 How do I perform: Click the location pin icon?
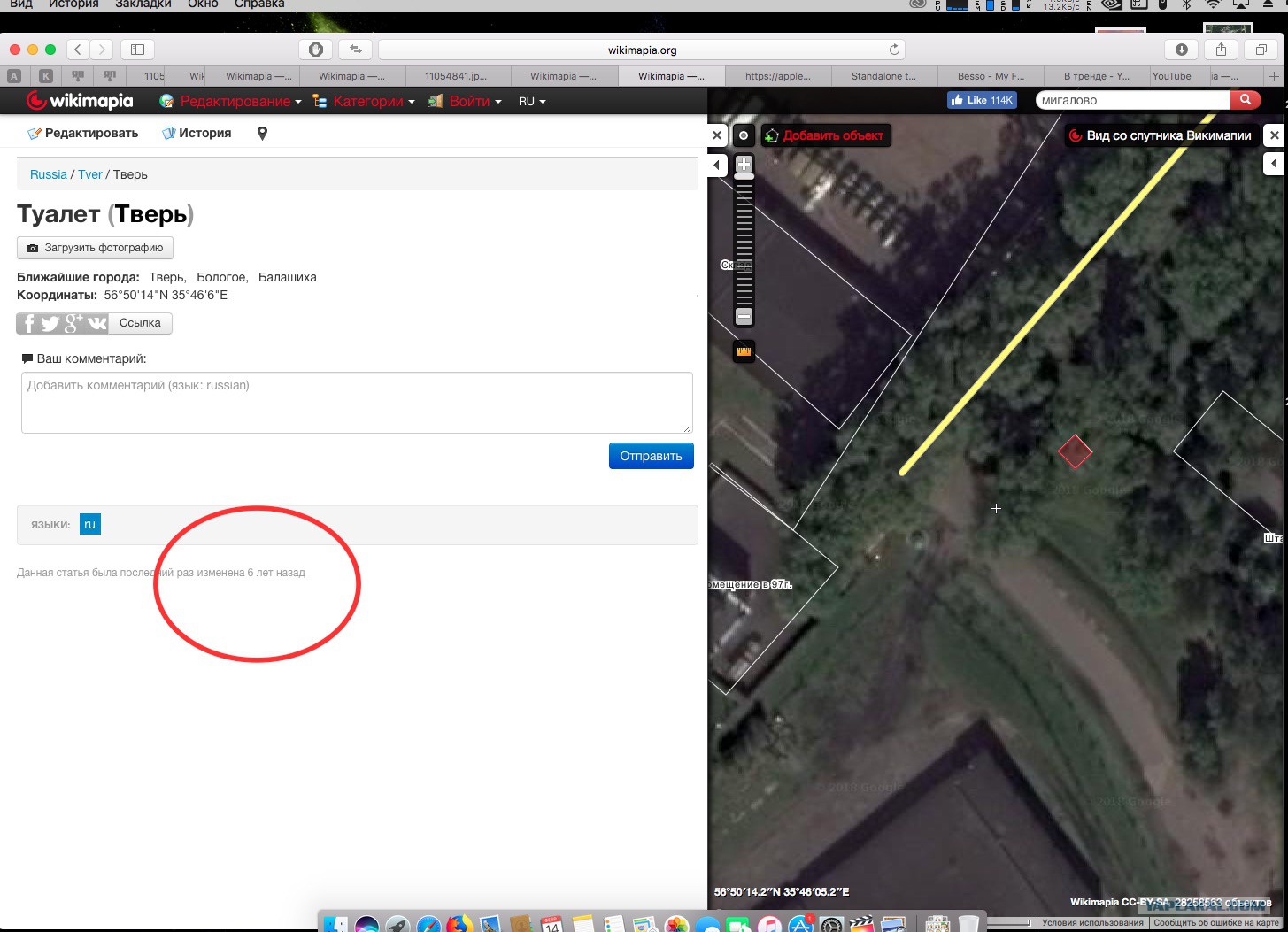[262, 133]
